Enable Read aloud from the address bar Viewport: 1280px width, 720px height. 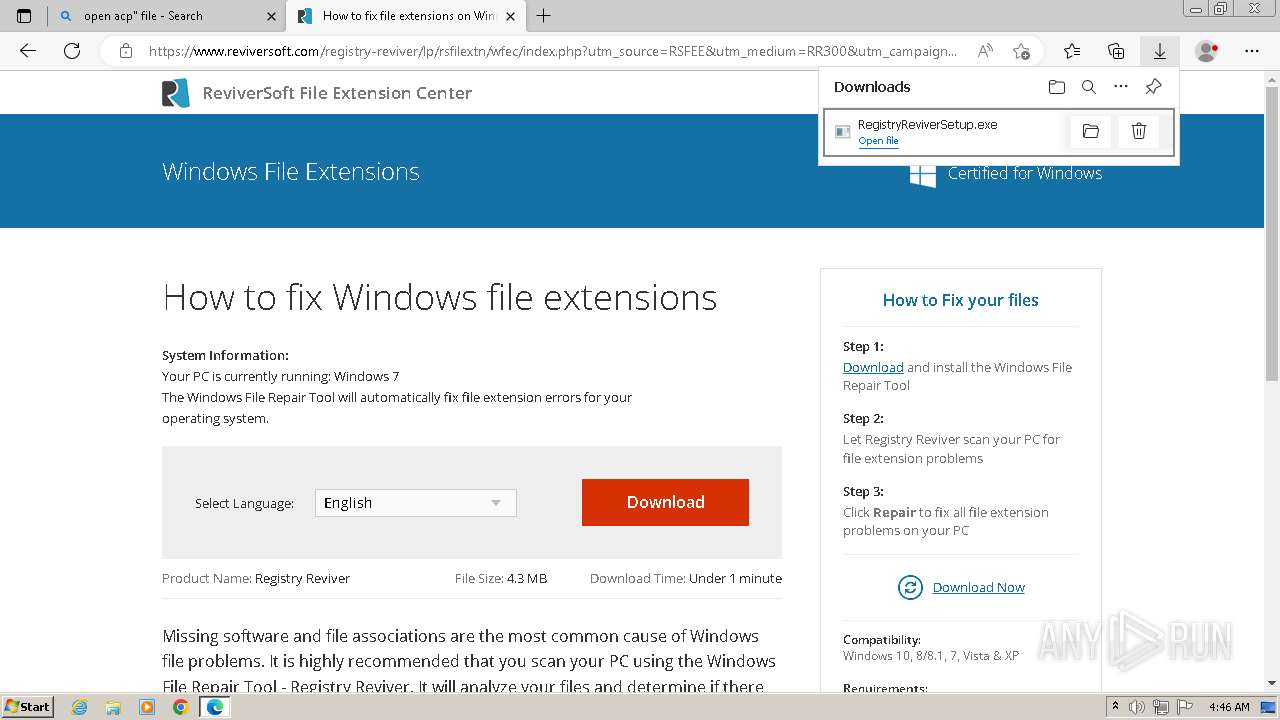click(x=985, y=51)
